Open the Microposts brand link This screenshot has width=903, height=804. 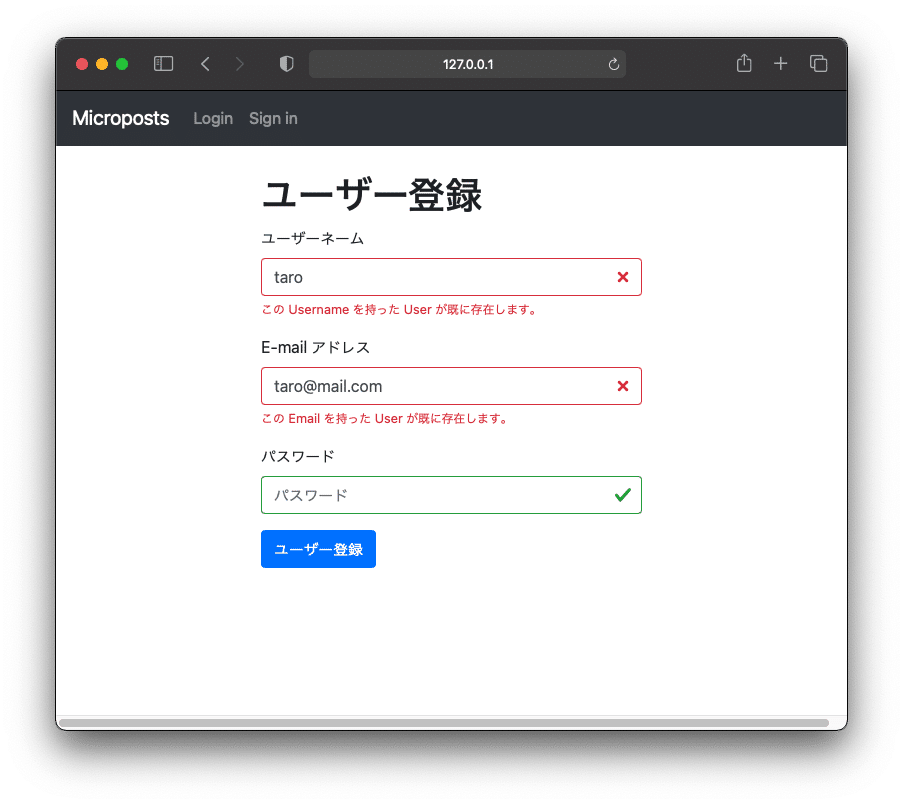[120, 118]
